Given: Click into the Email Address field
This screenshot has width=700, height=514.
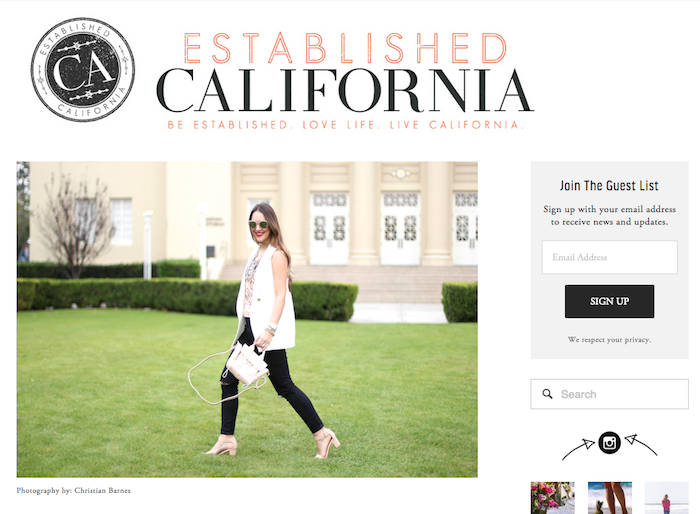Looking at the screenshot, I should pos(609,257).
